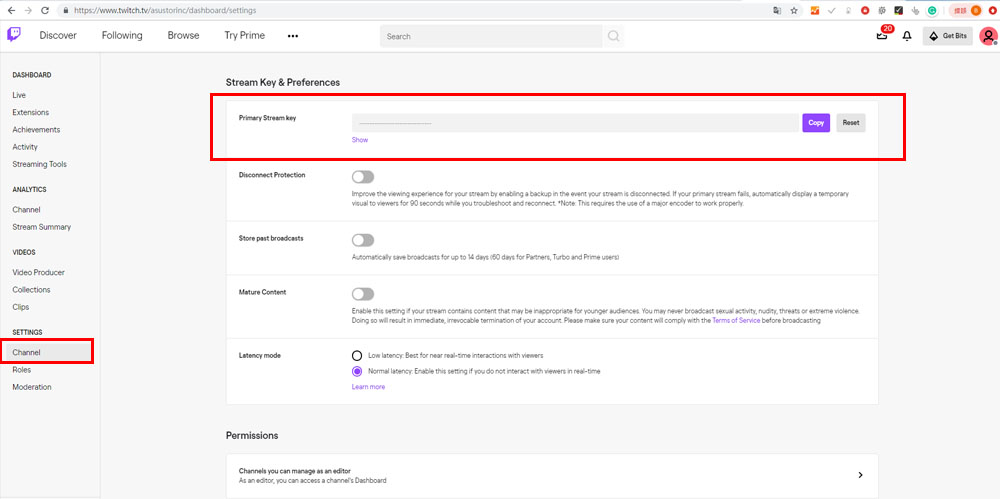The width and height of the screenshot is (1000, 499).
Task: Click the gear bug extension icon
Action: coord(882,11)
